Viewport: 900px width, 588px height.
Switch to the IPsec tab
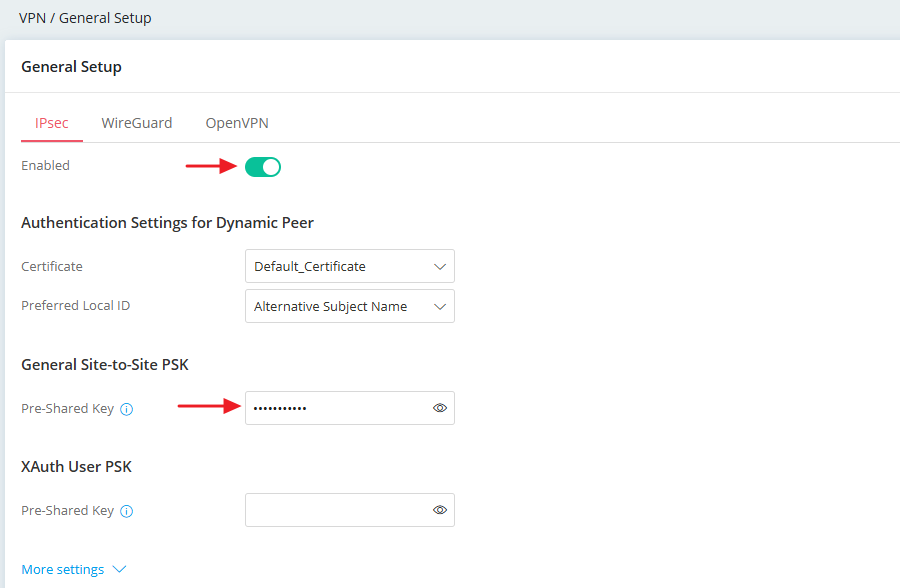52,123
